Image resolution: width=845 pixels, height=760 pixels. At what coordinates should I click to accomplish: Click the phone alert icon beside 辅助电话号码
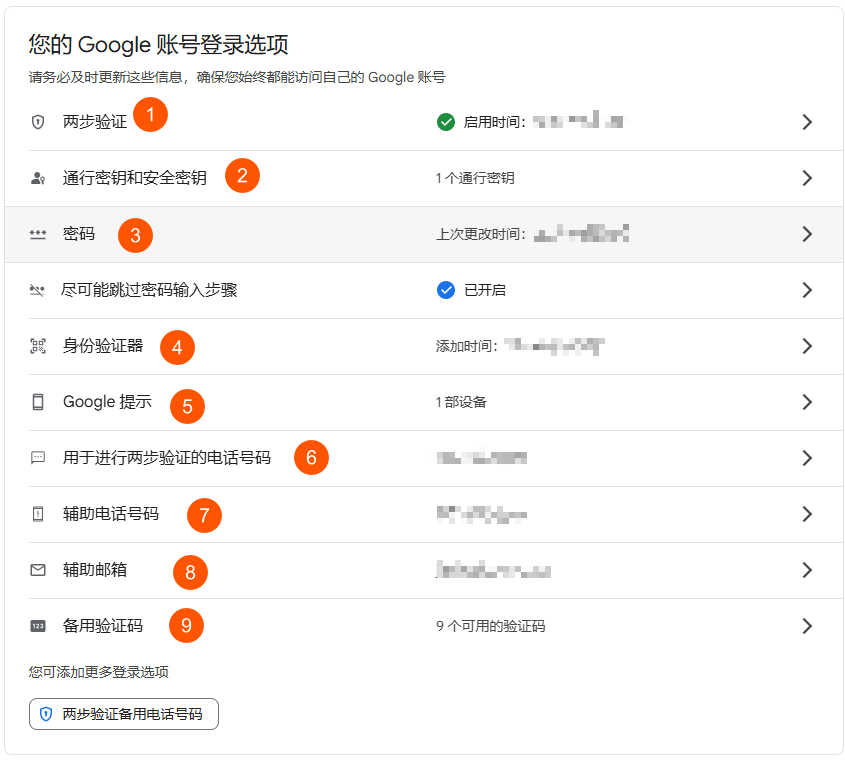pos(38,514)
